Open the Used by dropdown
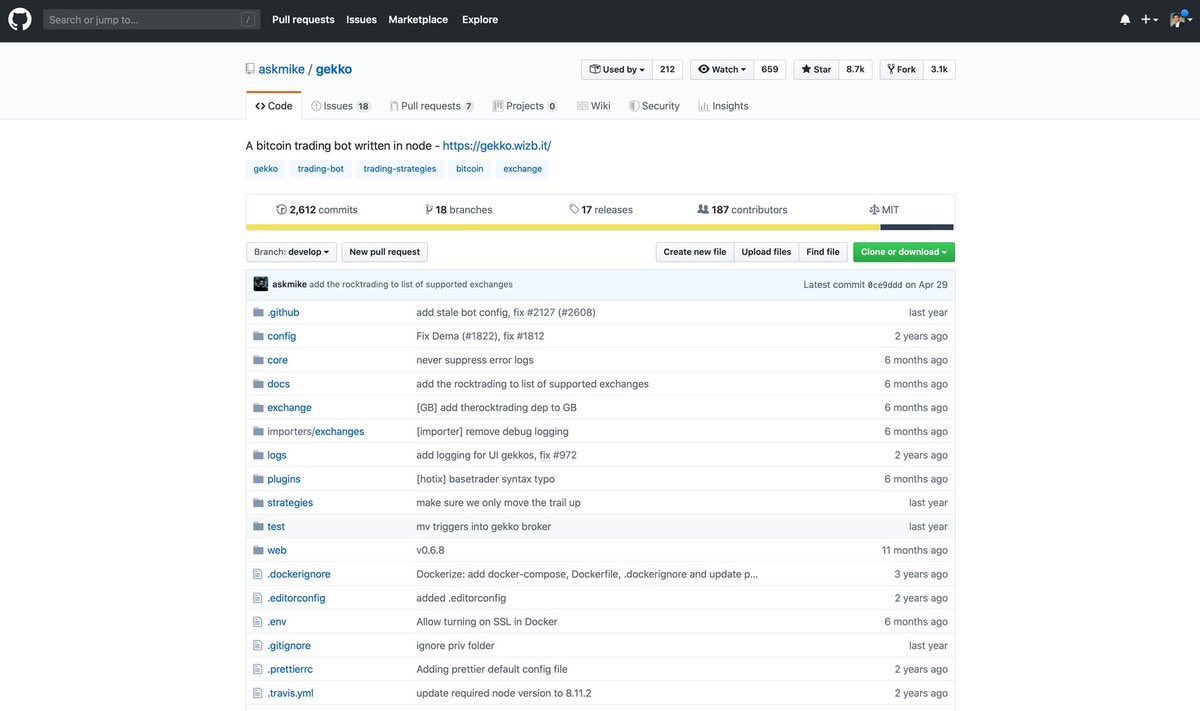The height and width of the screenshot is (711, 1200). click(x=617, y=69)
